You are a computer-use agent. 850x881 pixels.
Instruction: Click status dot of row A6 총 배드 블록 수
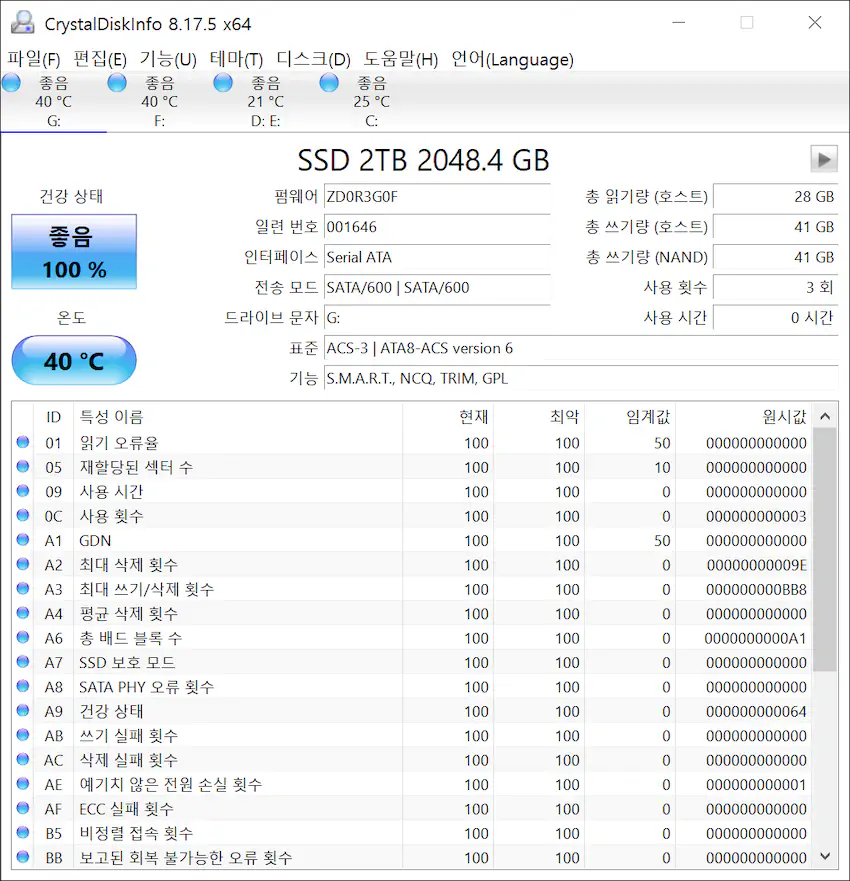(23, 637)
